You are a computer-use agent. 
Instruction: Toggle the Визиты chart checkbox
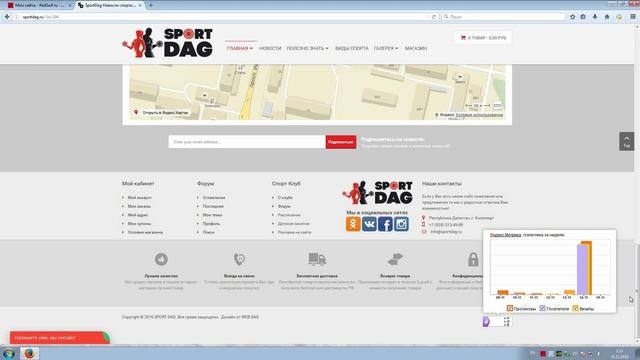click(x=575, y=309)
